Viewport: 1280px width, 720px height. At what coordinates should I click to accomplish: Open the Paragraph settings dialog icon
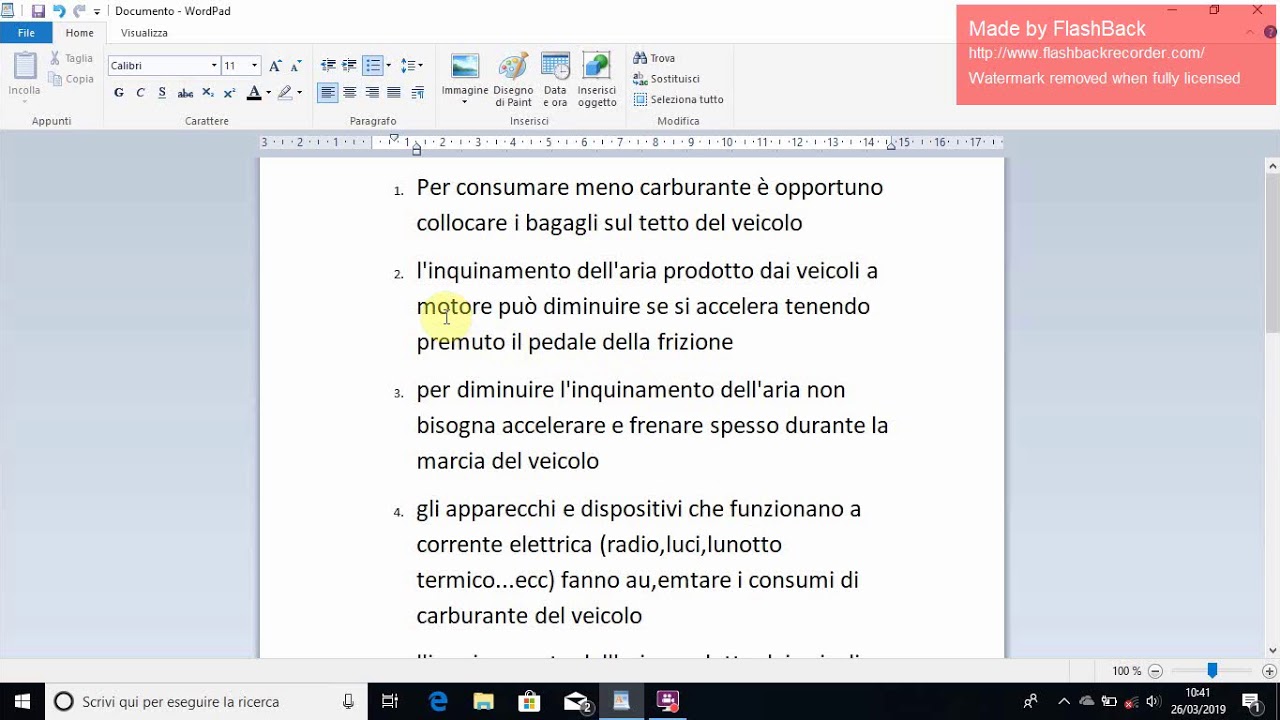click(417, 93)
